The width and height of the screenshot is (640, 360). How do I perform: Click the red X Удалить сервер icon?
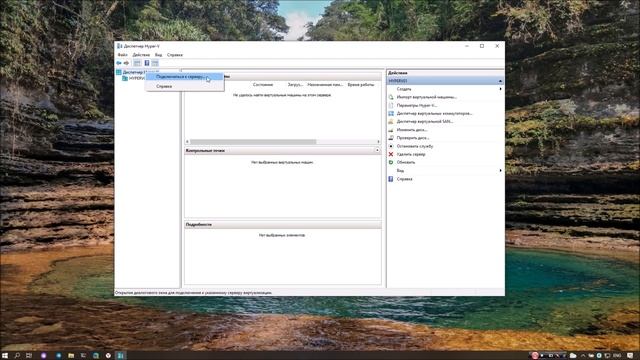391,154
